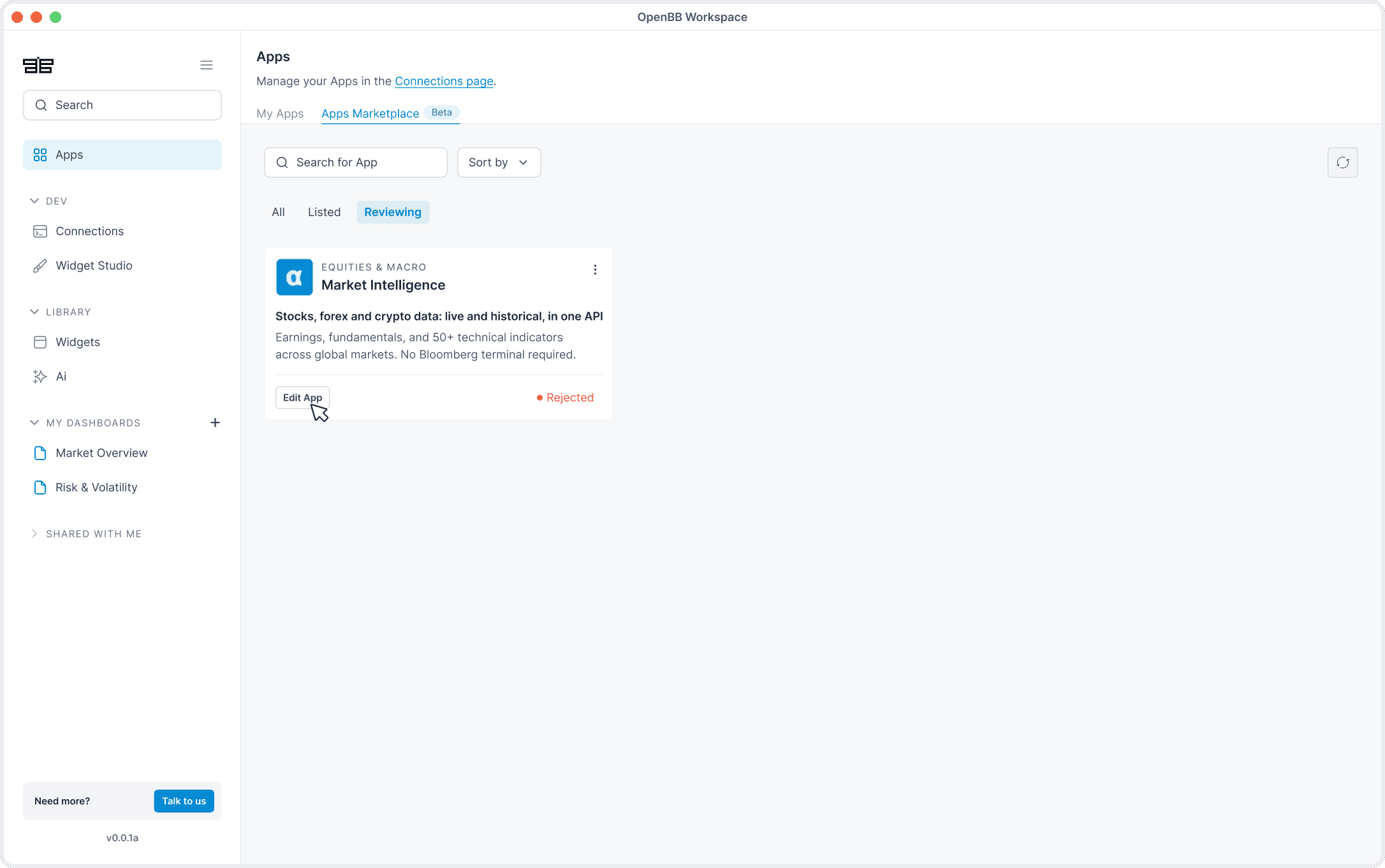Image resolution: width=1385 pixels, height=868 pixels.
Task: Click the red close window button
Action: pos(18,17)
